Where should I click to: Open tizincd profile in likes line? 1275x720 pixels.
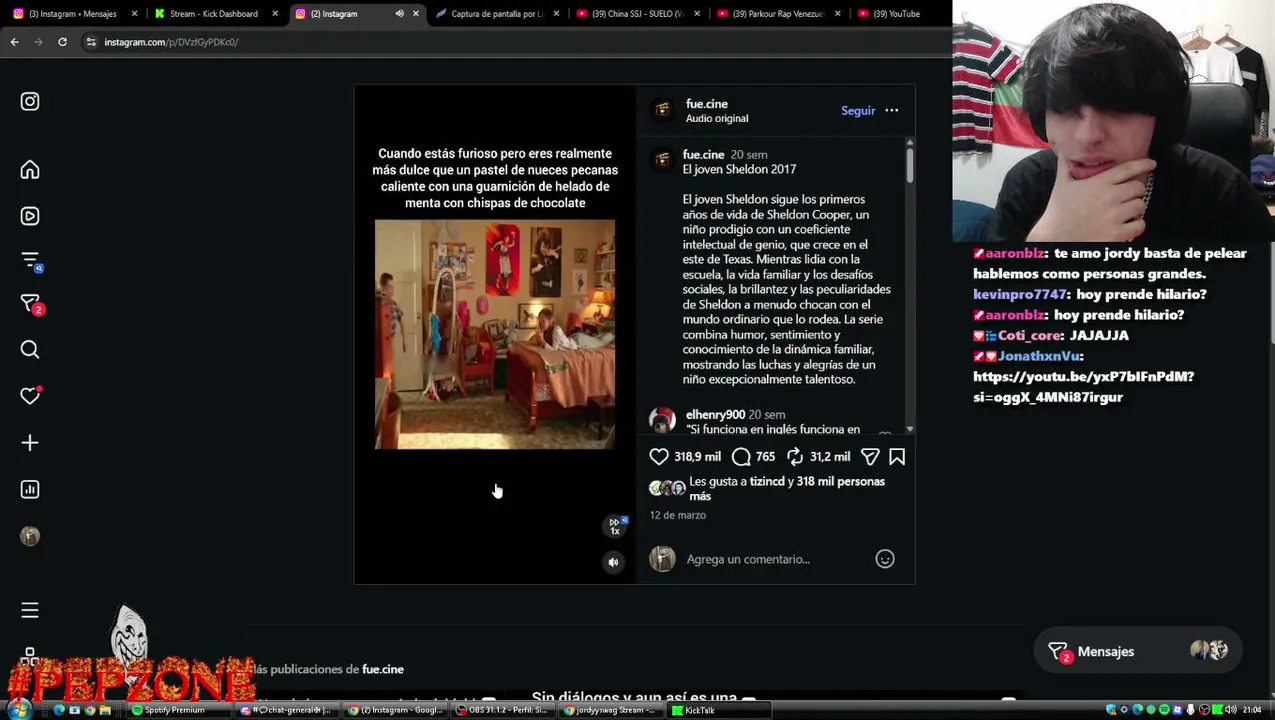(767, 482)
